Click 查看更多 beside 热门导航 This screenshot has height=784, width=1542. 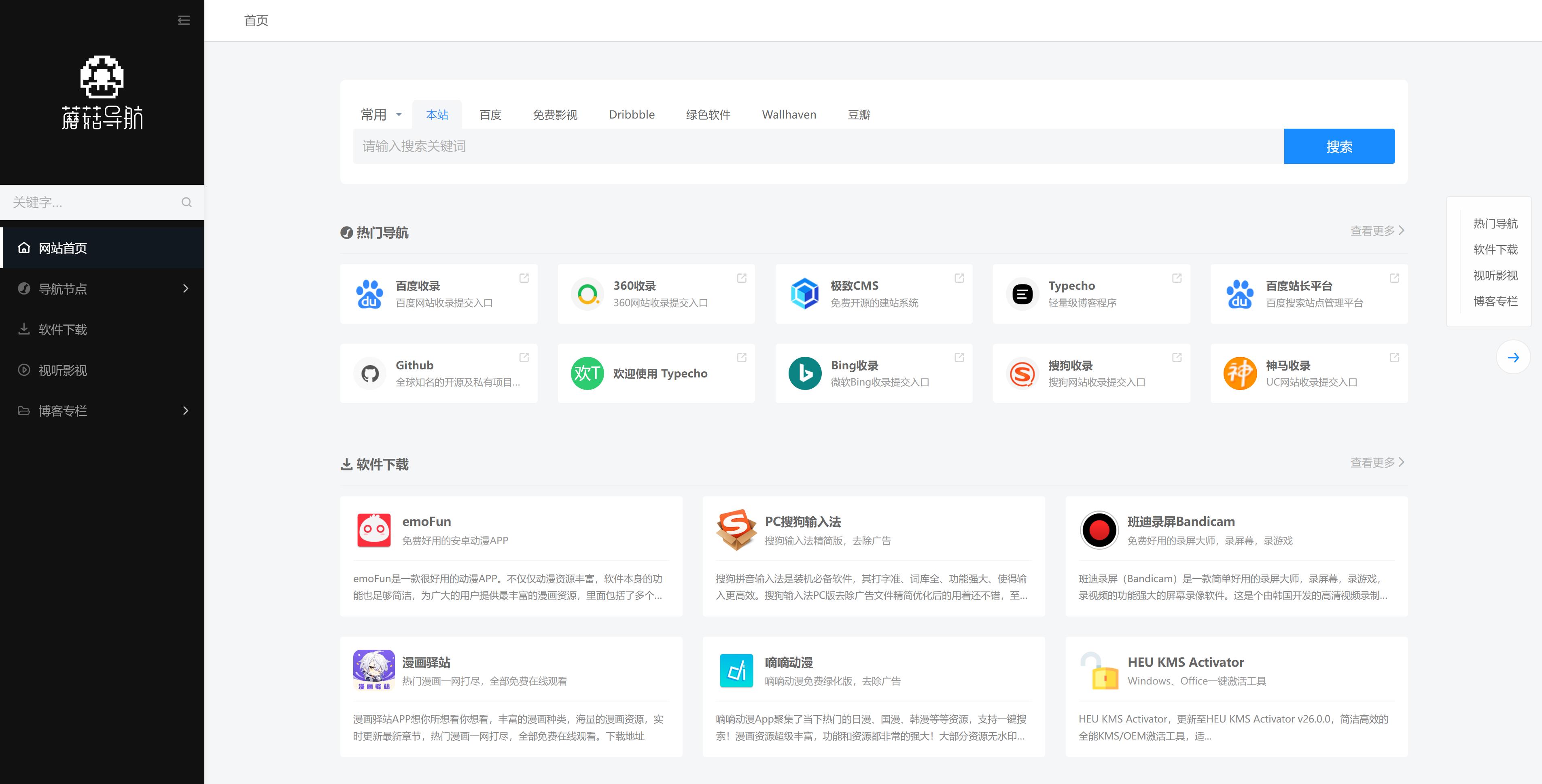[x=1376, y=231]
